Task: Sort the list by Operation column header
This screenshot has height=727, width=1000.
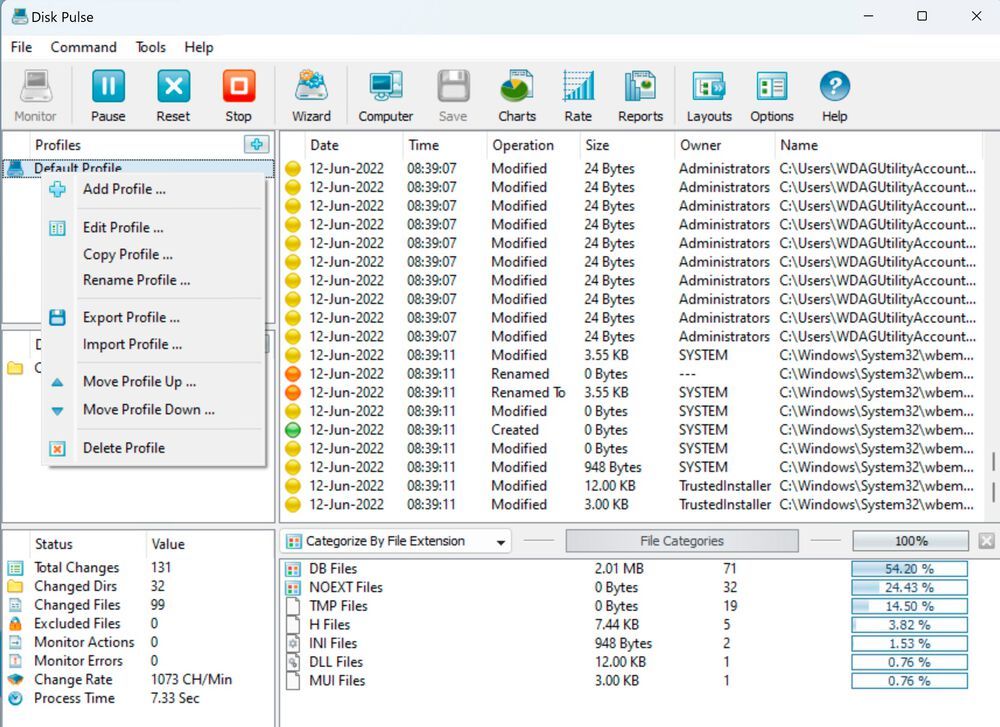Action: tap(522, 145)
